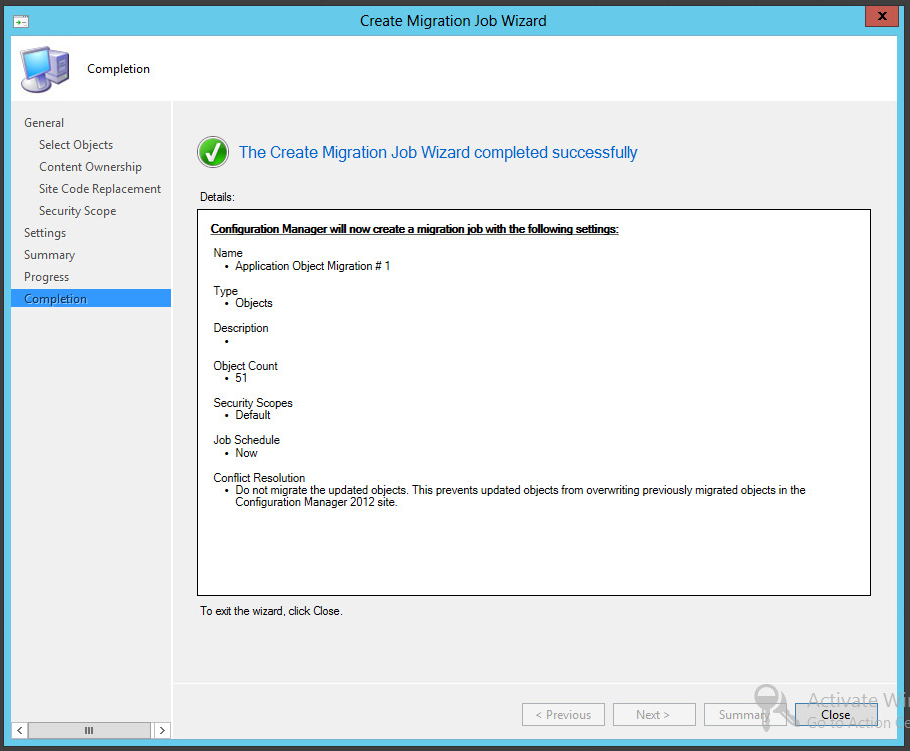Click the right scroll arrow below the sidebar
This screenshot has width=910, height=751.
click(x=162, y=730)
